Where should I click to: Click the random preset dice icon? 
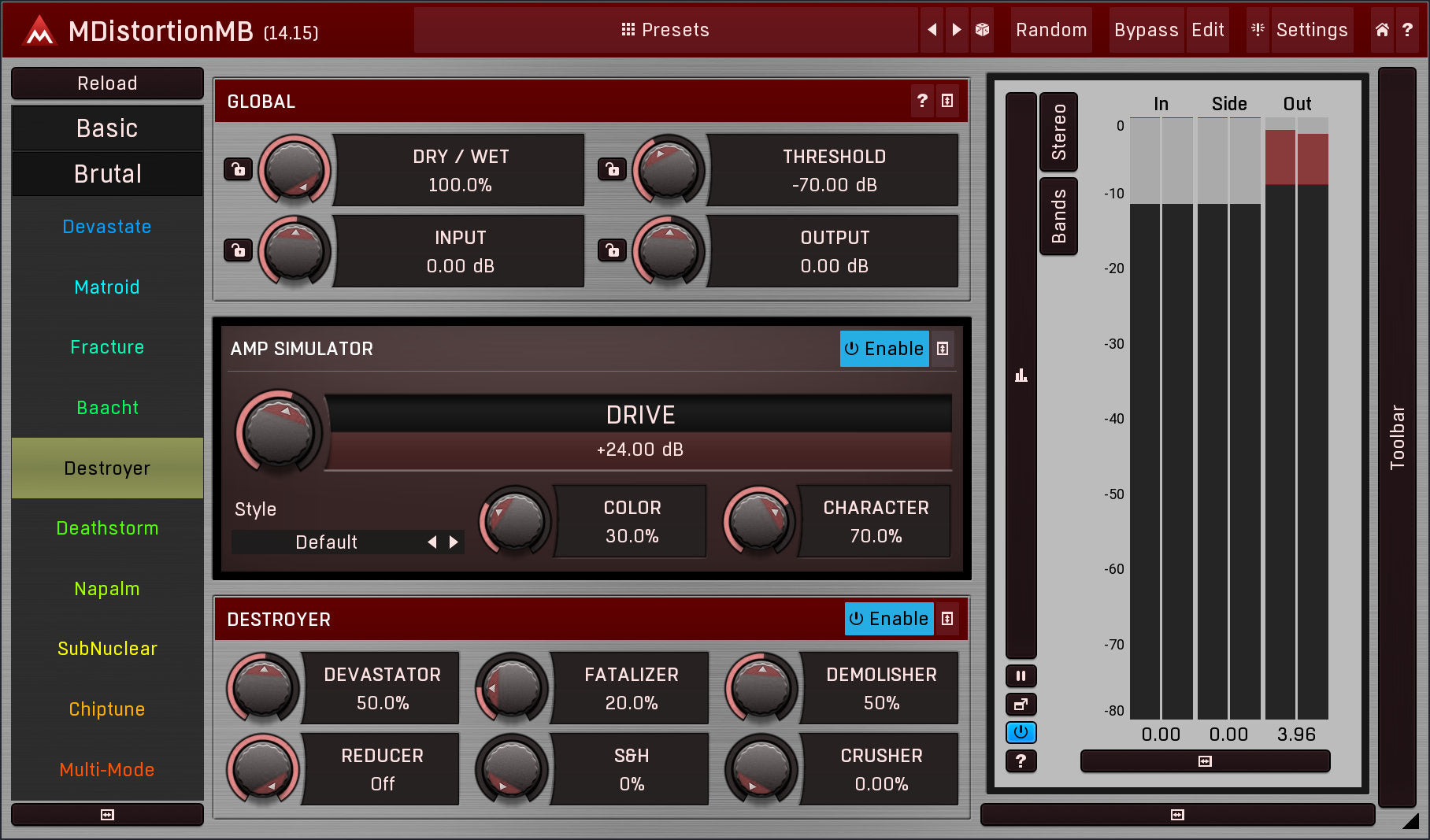[982, 30]
